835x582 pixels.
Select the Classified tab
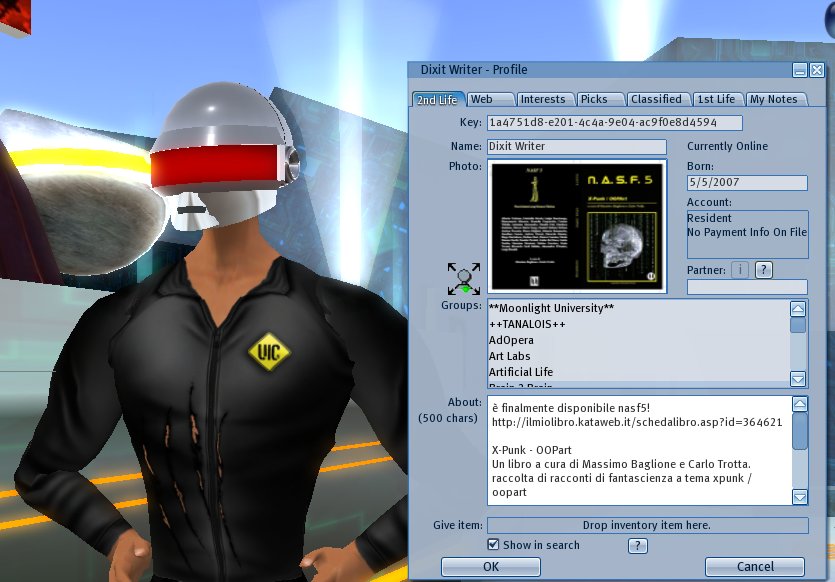click(x=658, y=99)
